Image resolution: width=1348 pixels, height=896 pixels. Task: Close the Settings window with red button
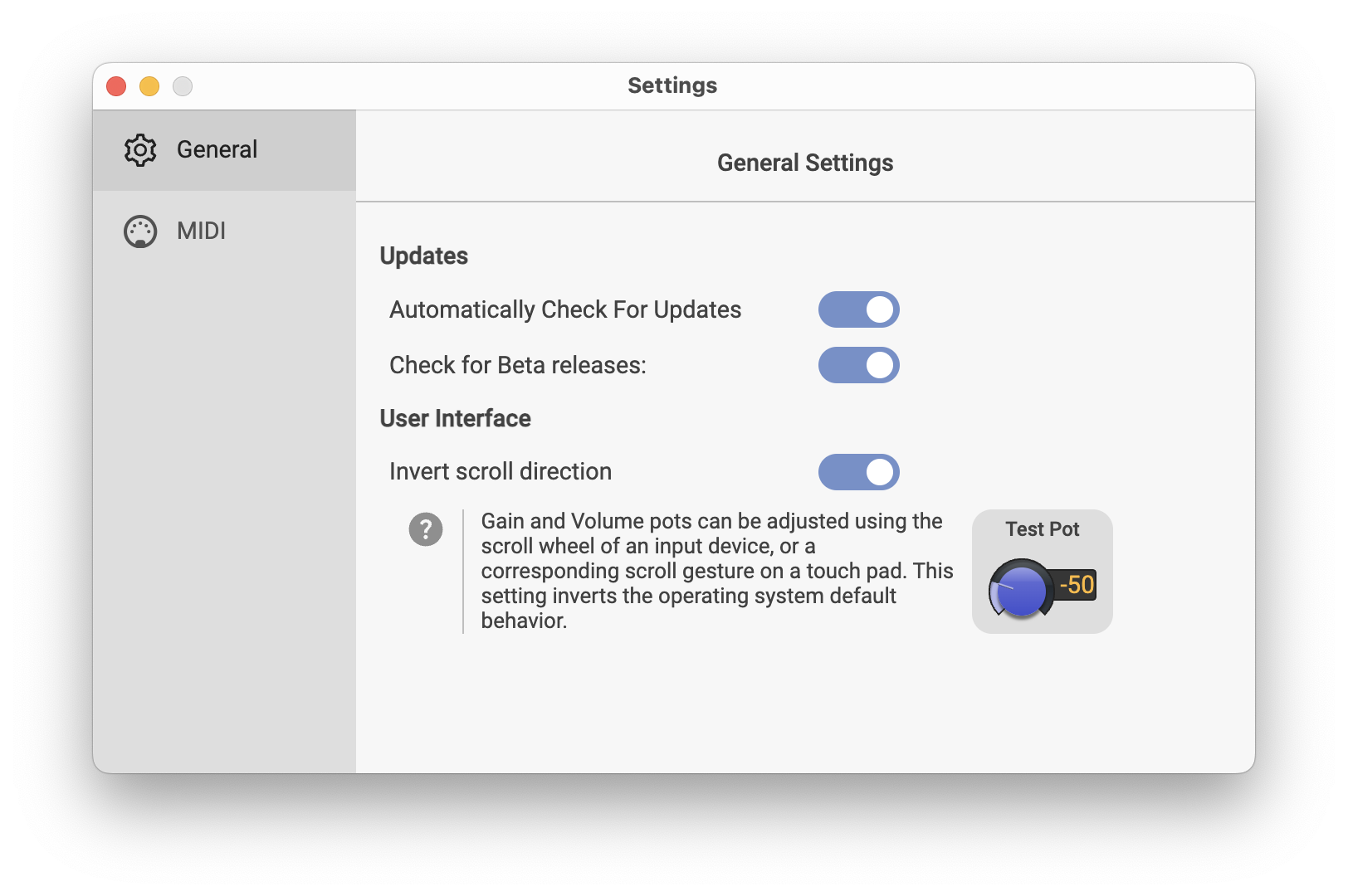(x=117, y=86)
